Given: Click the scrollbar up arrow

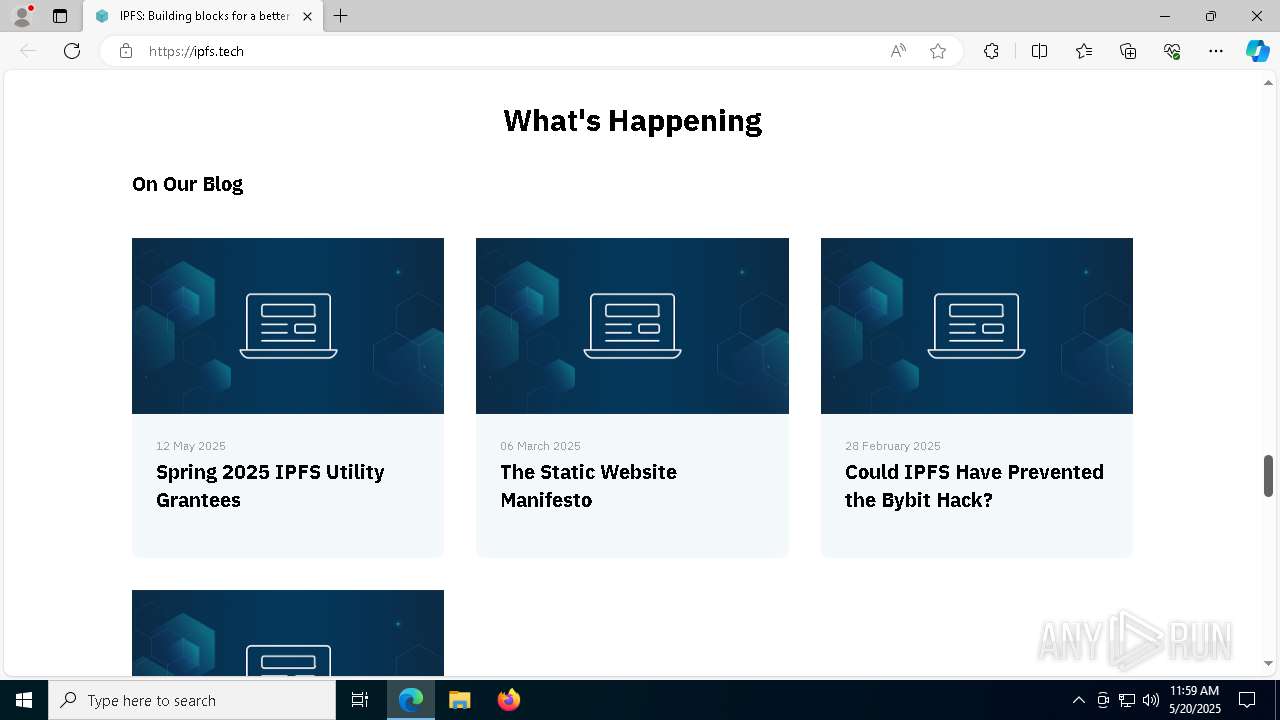Looking at the screenshot, I should tap(1268, 83).
